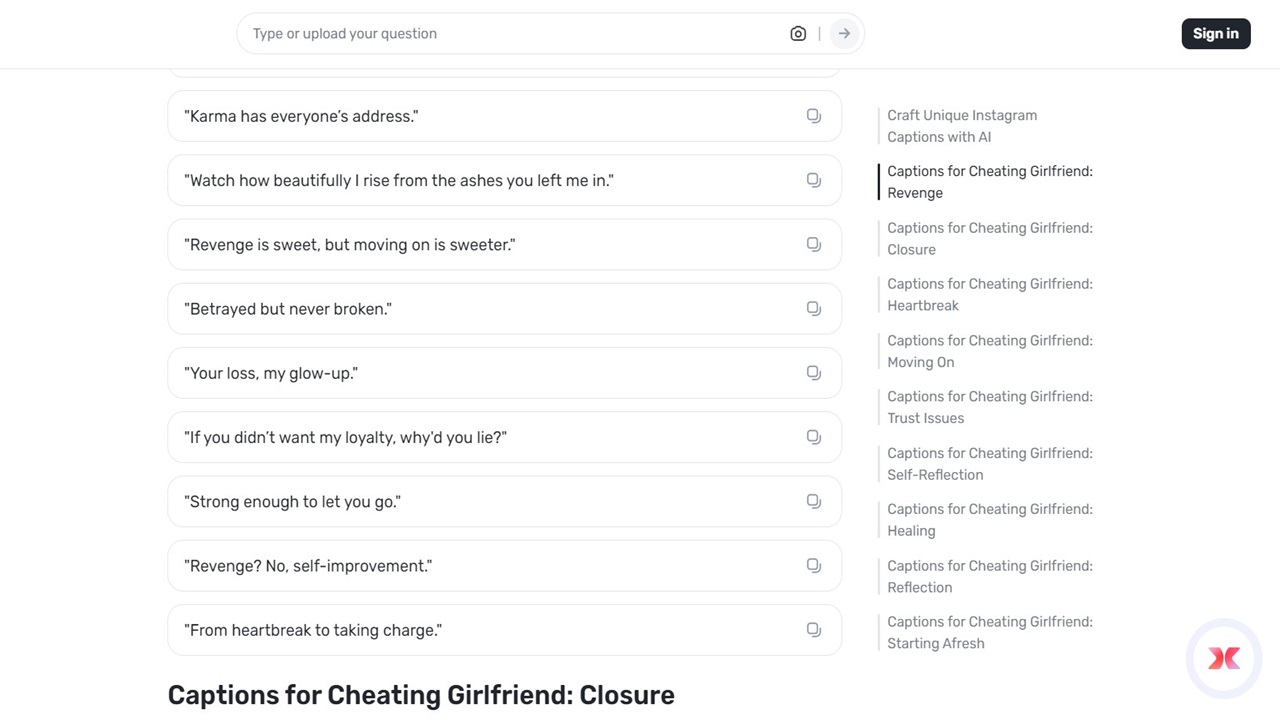The height and width of the screenshot is (720, 1280).
Task: Go to the Closure captions section link
Action: click(989, 239)
